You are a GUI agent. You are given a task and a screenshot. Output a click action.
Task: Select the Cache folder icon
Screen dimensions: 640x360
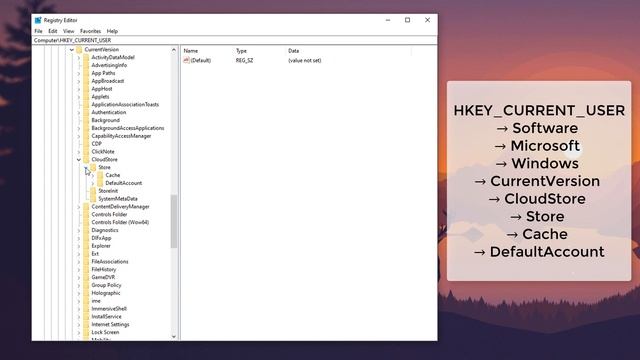100,175
